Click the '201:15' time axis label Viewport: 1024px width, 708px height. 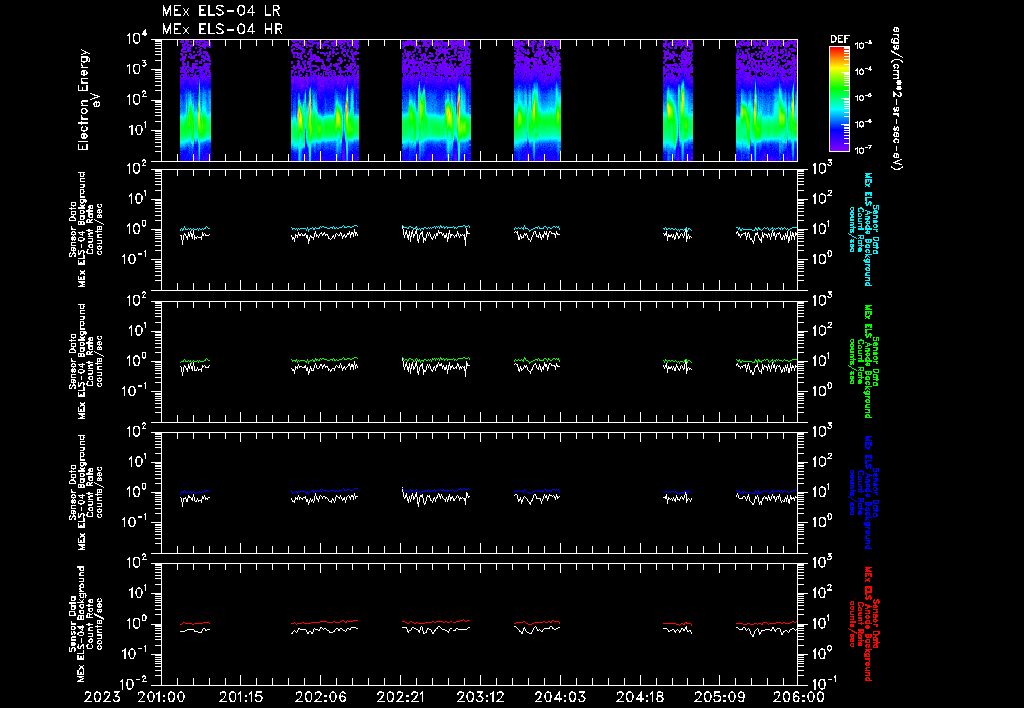point(241,698)
